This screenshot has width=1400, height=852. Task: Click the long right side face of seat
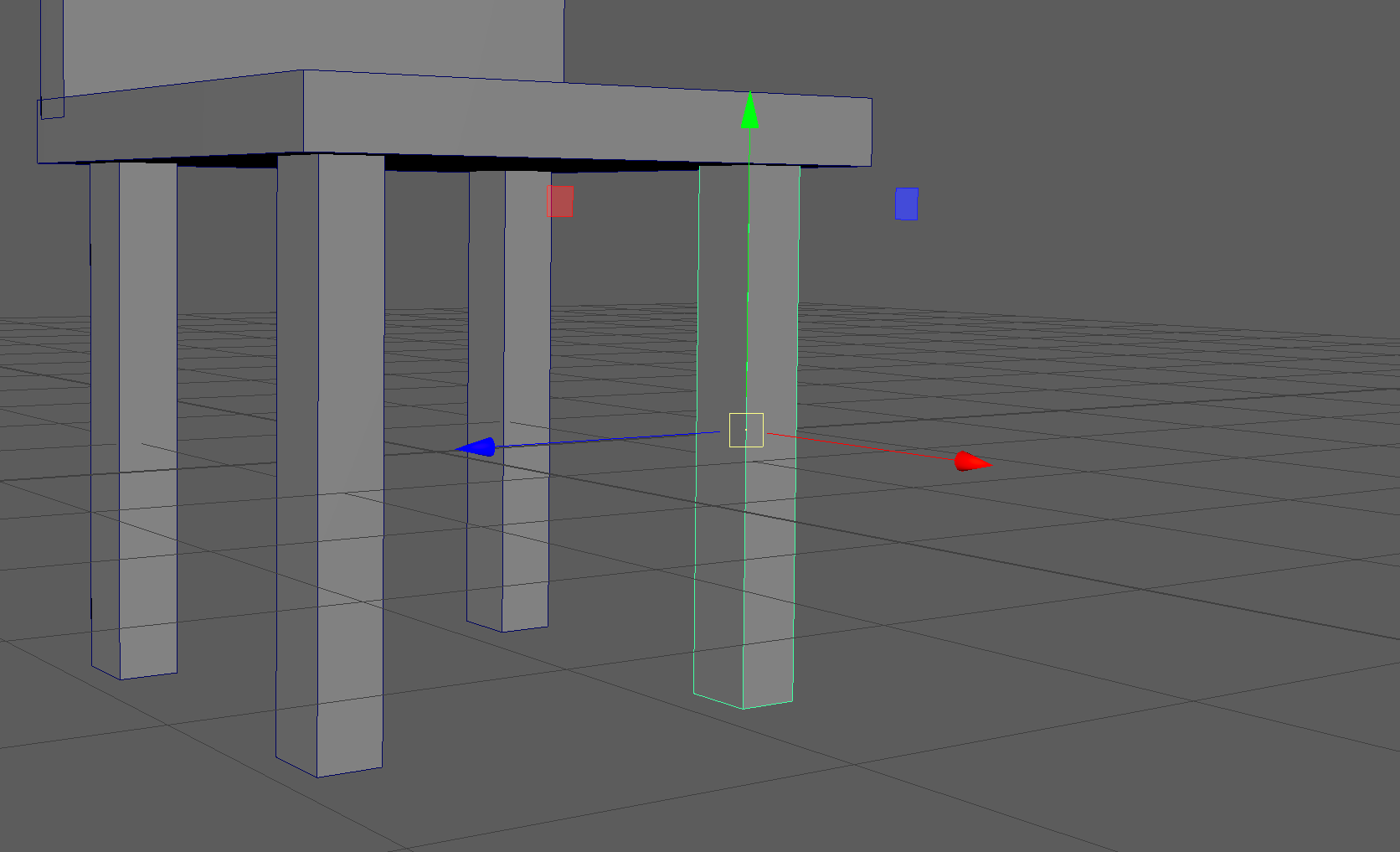coord(586,120)
